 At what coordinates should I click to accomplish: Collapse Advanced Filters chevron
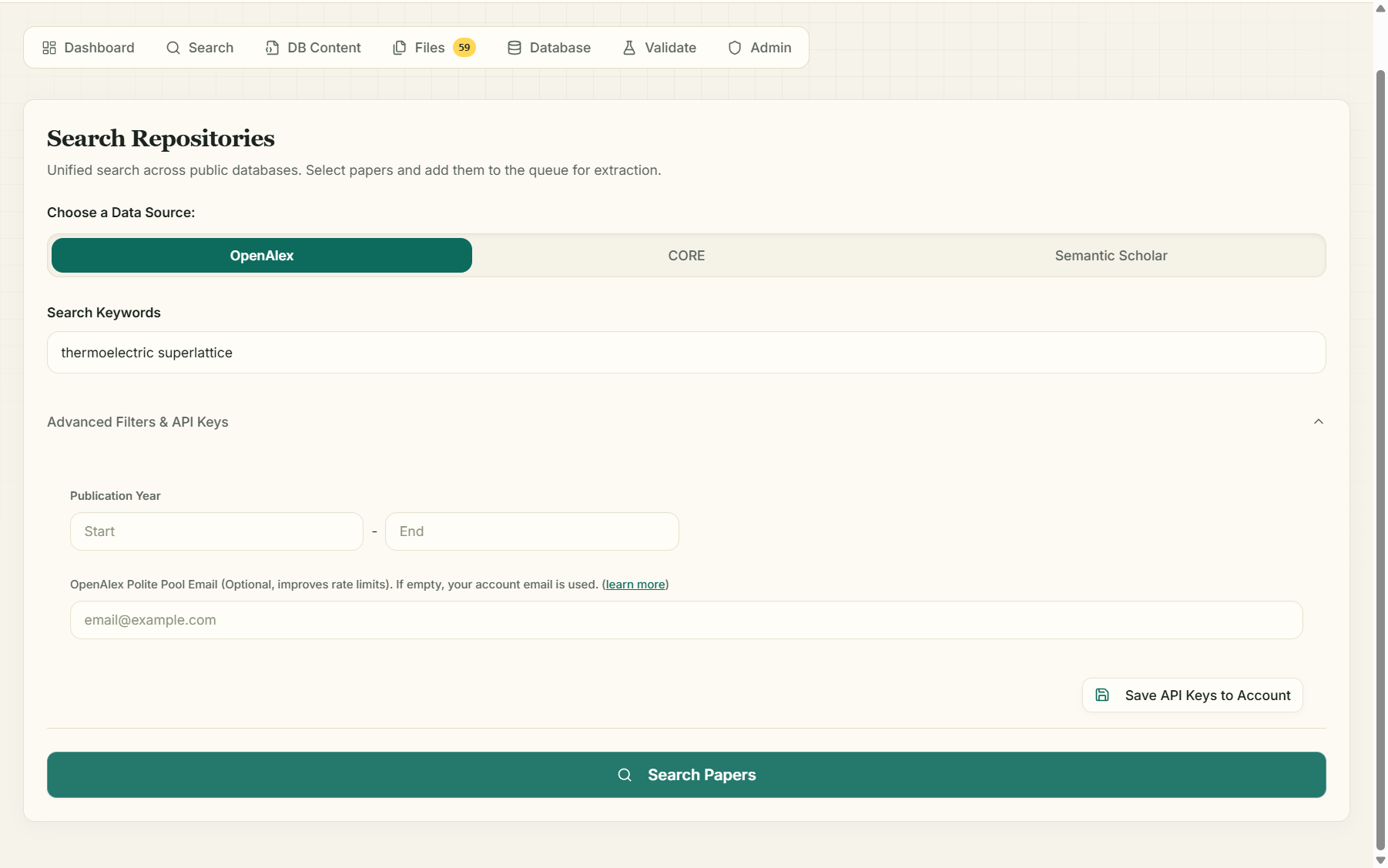[x=1319, y=421]
